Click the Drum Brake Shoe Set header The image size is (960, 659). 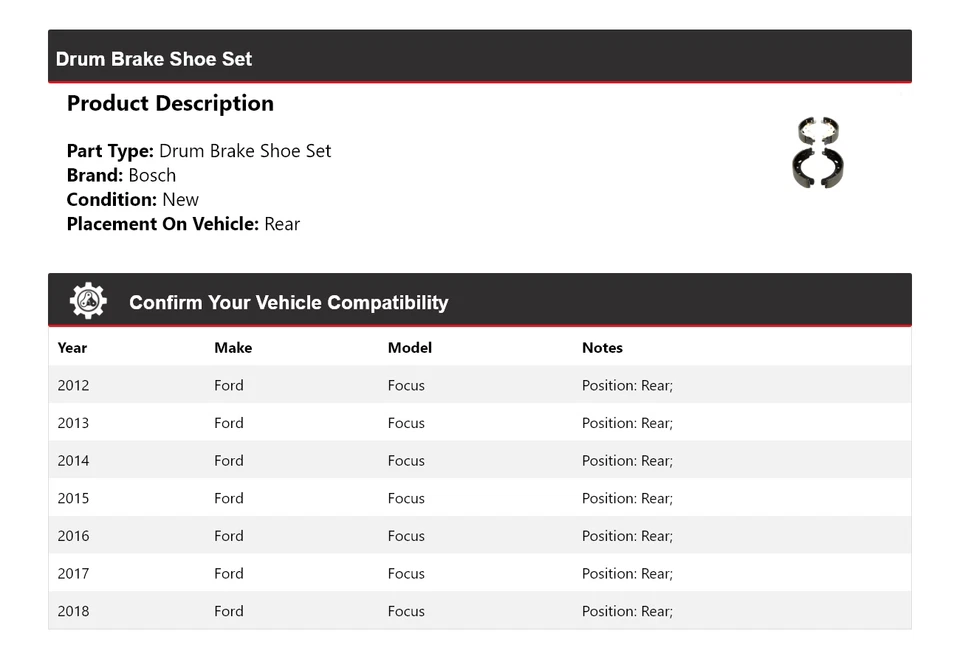[x=154, y=59]
